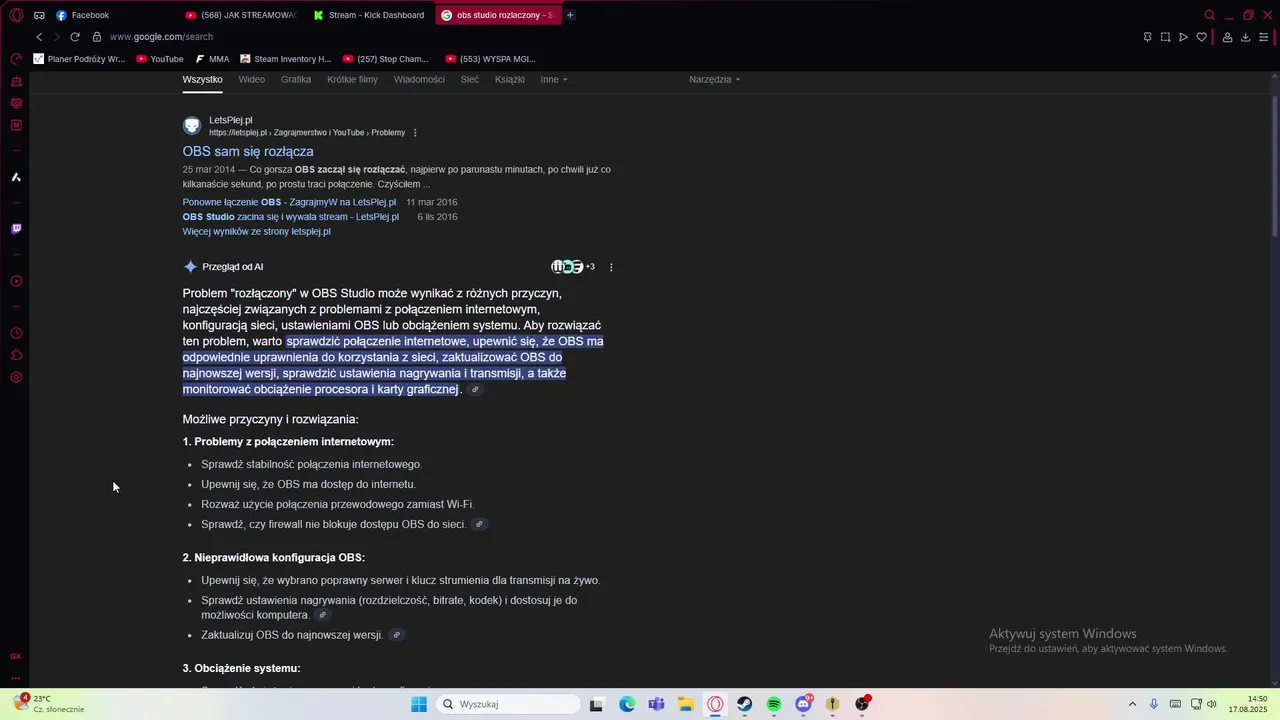Open Spotify from the taskbar

pyautogui.click(x=774, y=704)
